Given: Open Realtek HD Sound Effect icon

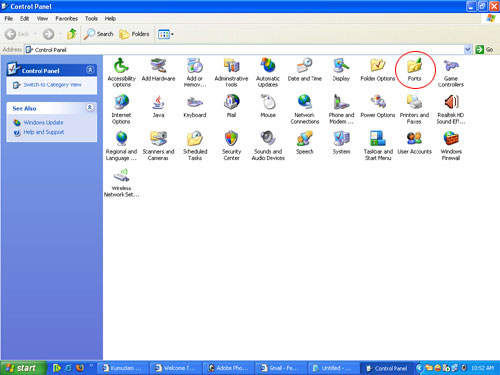Looking at the screenshot, I should click(451, 109).
